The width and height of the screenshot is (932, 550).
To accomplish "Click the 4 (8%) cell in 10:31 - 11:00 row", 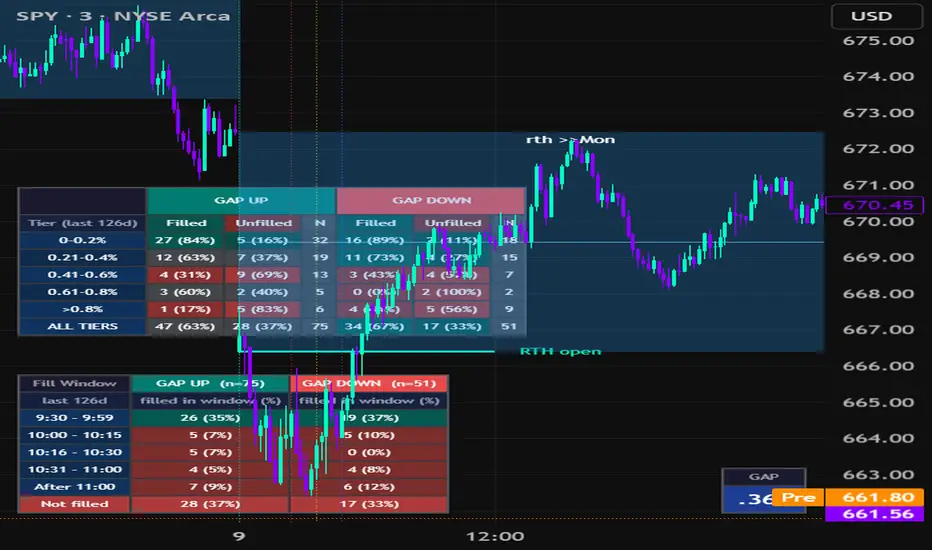I will tap(369, 470).
